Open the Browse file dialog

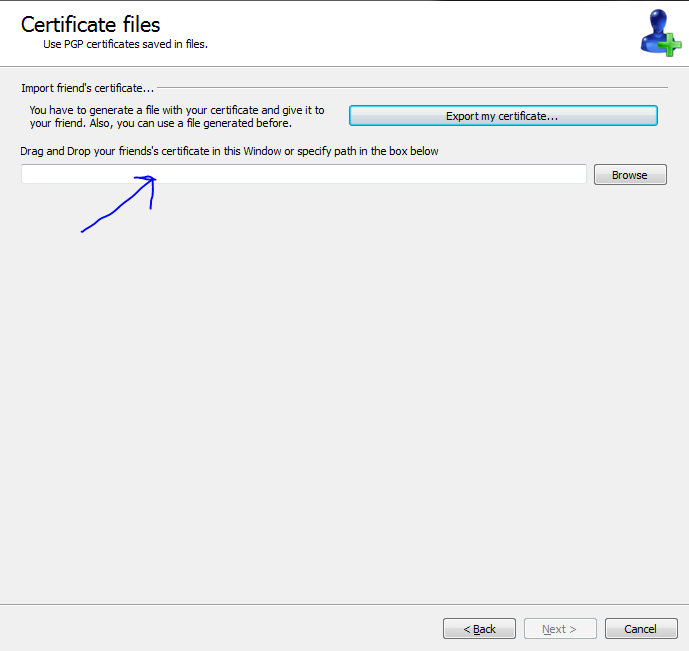[630, 175]
